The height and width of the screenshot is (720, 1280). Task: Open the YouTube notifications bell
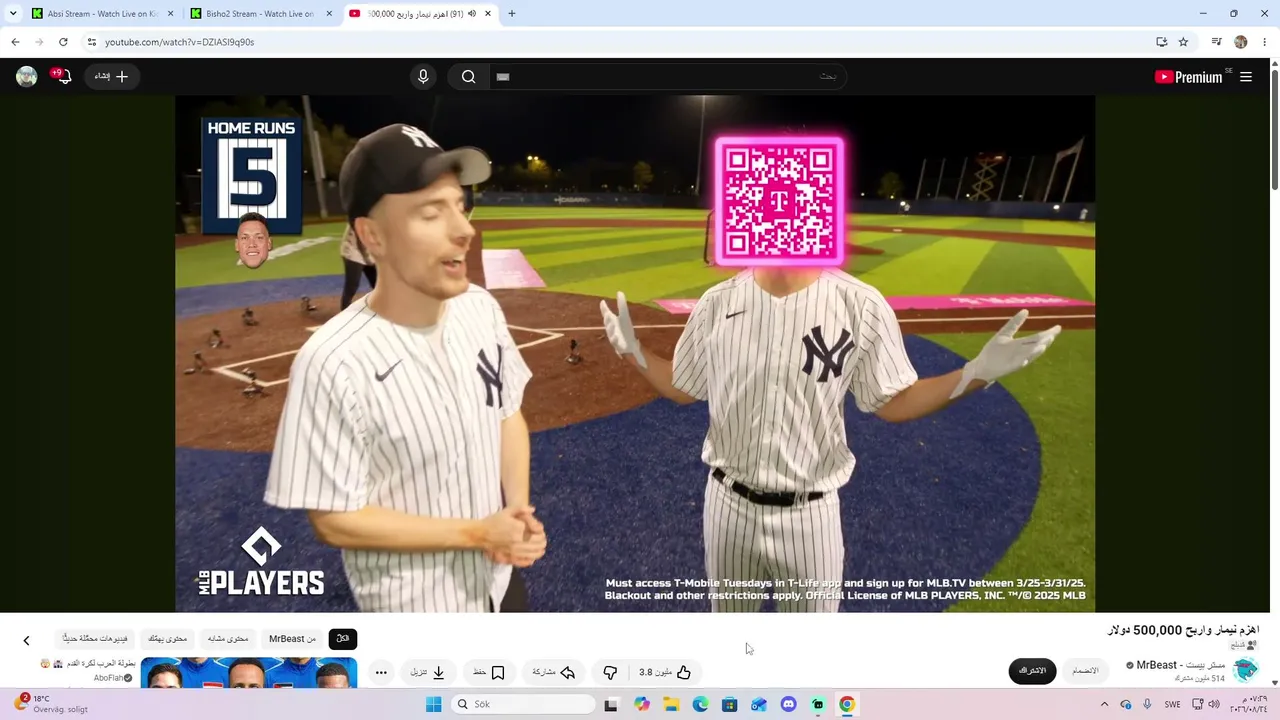pos(62,77)
